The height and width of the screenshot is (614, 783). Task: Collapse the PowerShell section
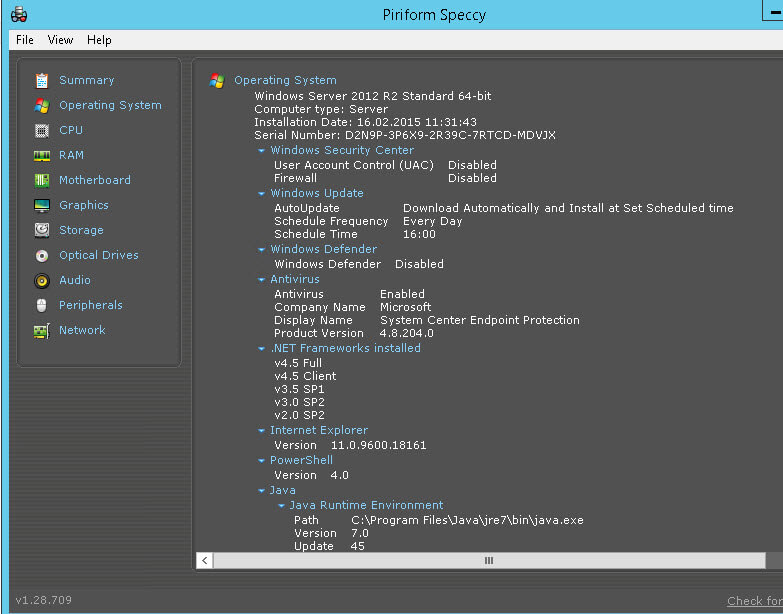(x=261, y=460)
